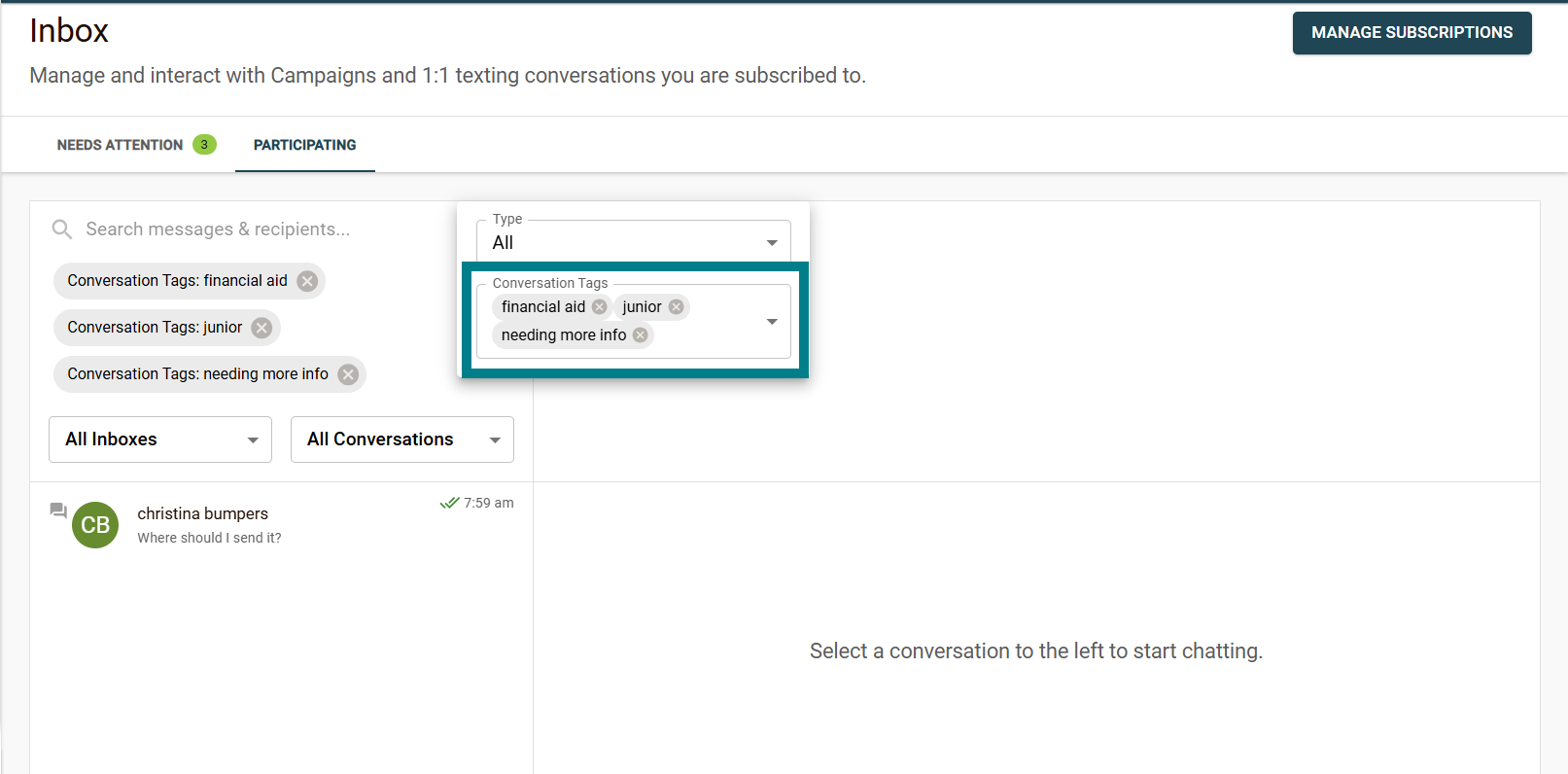Click the double checkmark read-receipt icon
This screenshot has width=1568, height=774.
[449, 503]
